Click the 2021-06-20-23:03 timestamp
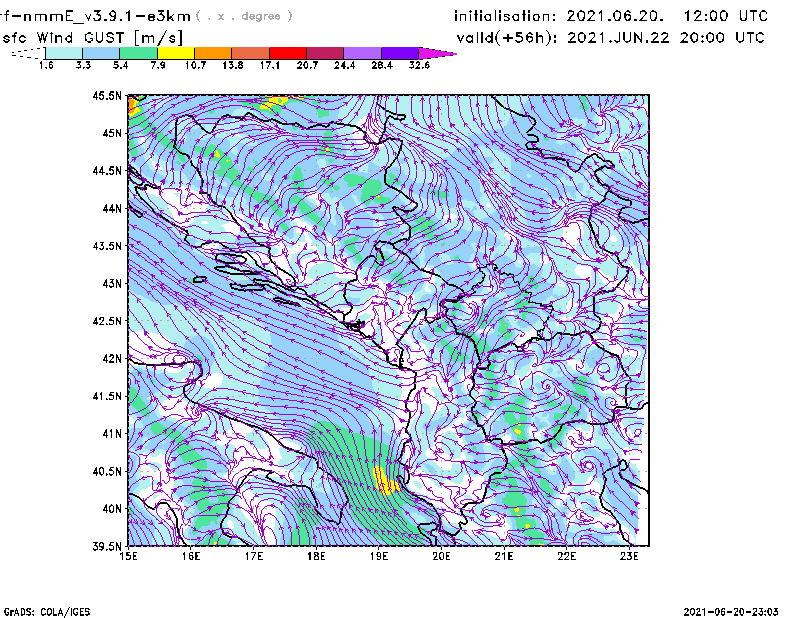The image size is (800, 618). pyautogui.click(x=731, y=612)
